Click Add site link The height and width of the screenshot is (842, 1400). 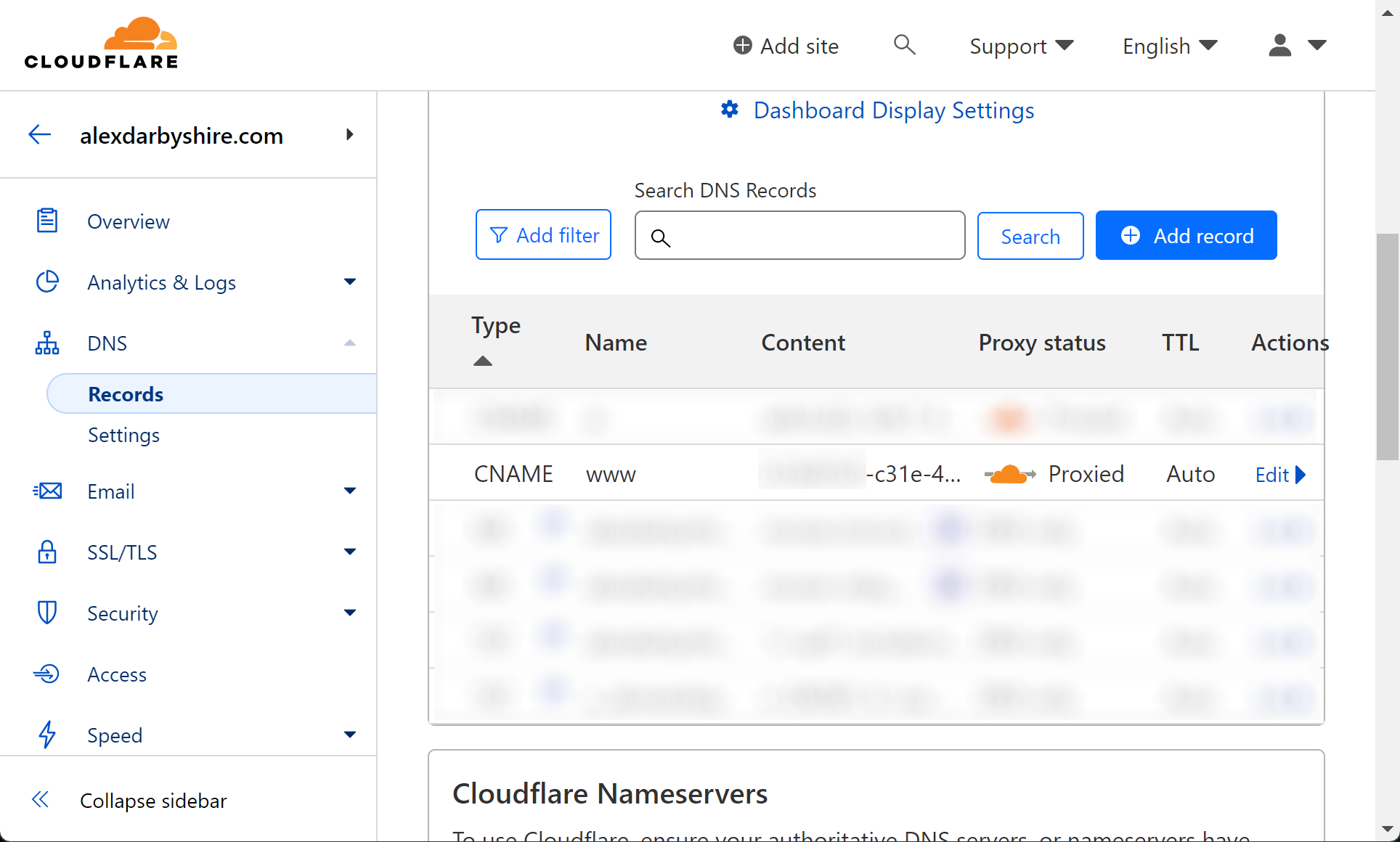(x=786, y=46)
